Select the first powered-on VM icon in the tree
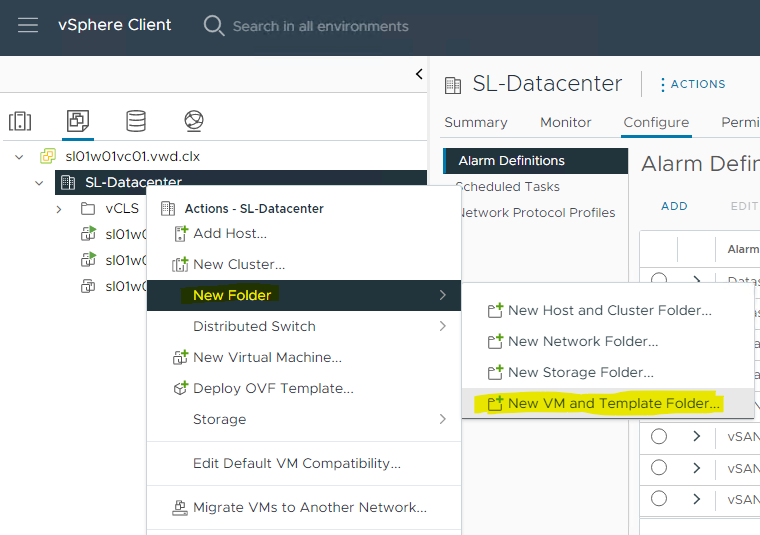This screenshot has width=760, height=535. [88, 234]
